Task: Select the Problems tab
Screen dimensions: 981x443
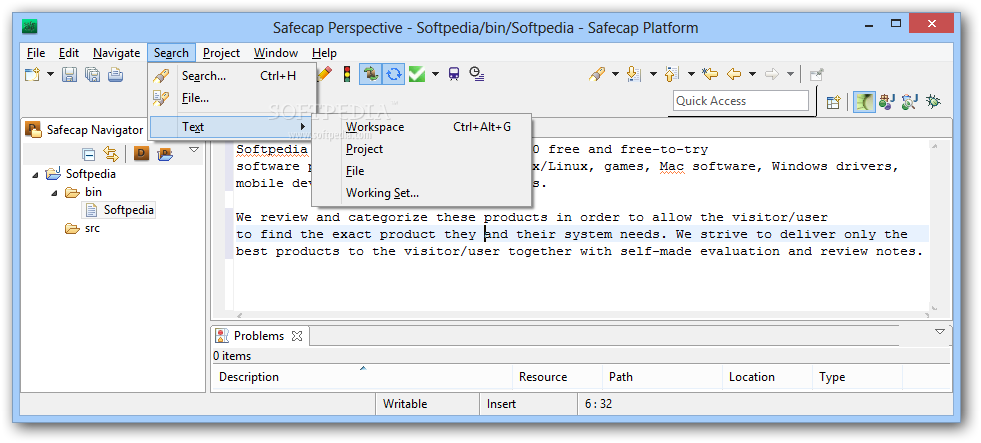Action: point(259,336)
